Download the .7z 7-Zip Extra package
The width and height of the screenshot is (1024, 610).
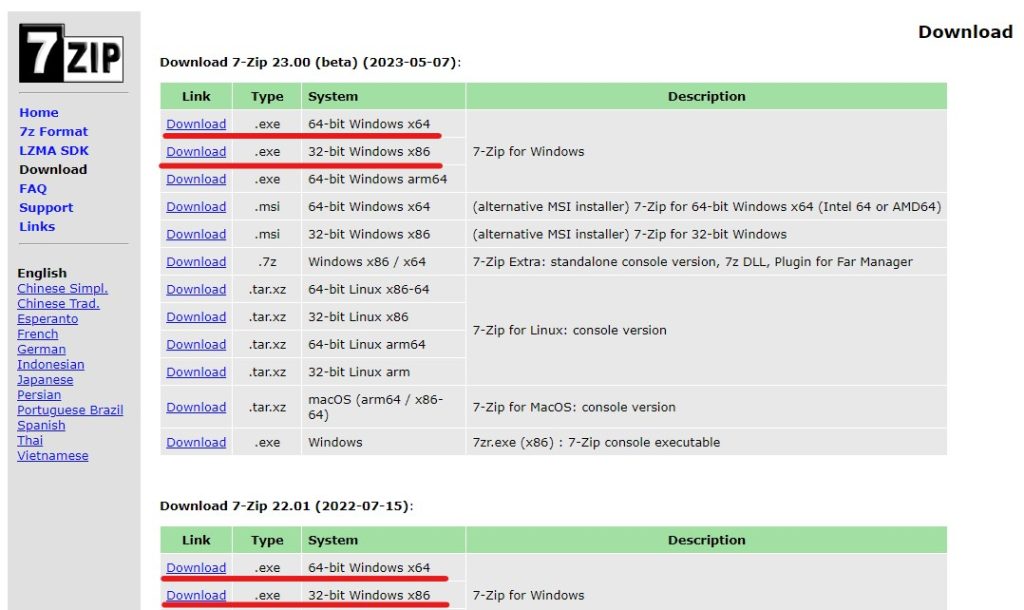(x=196, y=261)
